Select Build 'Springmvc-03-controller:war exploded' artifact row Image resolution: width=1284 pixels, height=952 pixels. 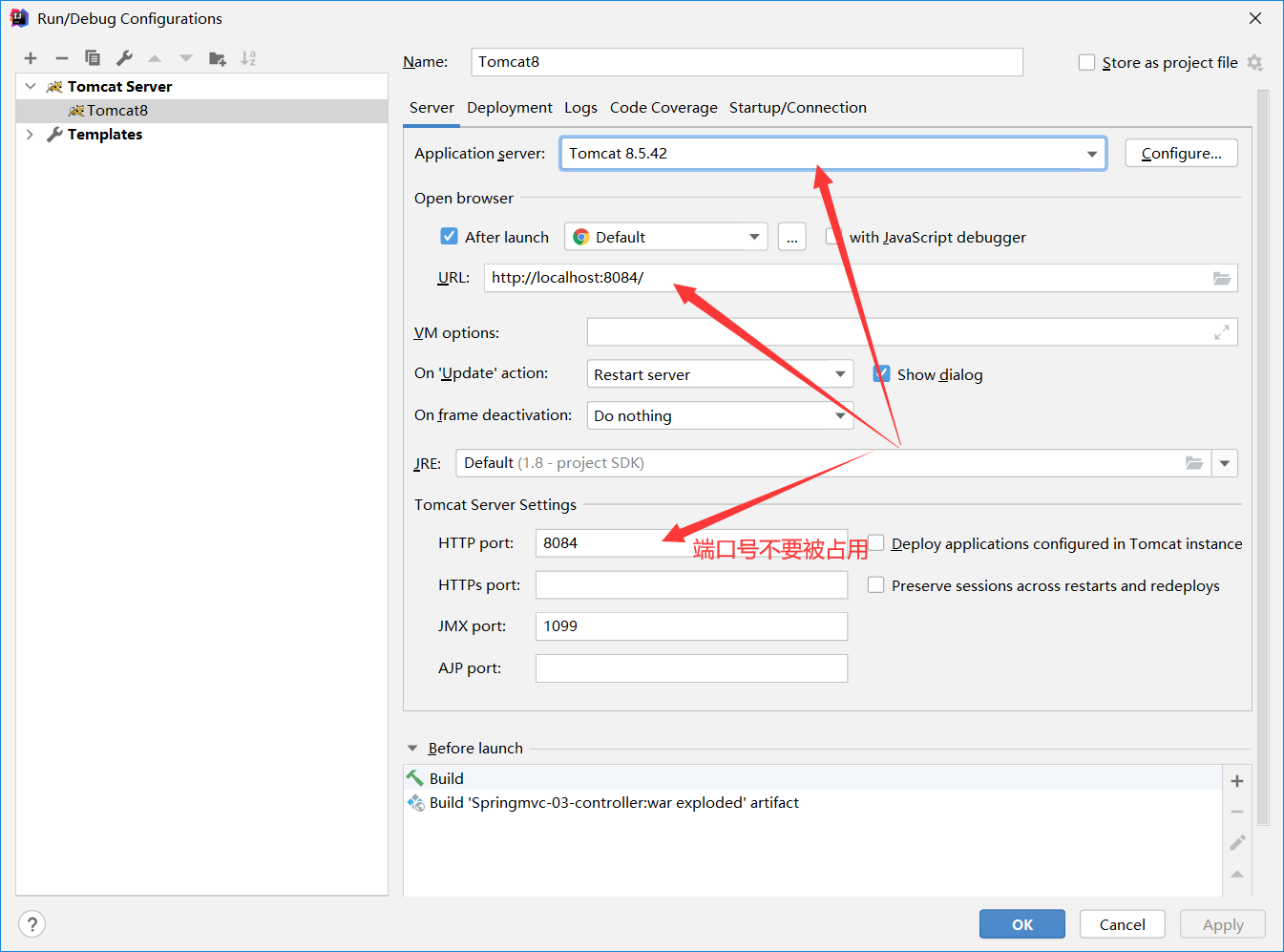point(812,803)
